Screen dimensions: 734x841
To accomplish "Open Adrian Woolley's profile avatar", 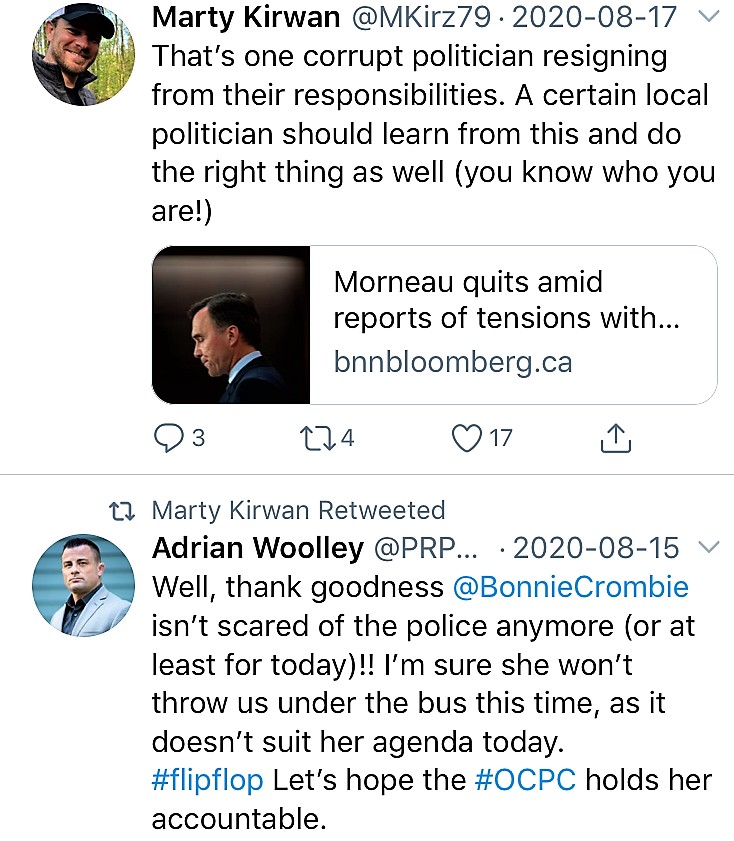I will click(83, 585).
